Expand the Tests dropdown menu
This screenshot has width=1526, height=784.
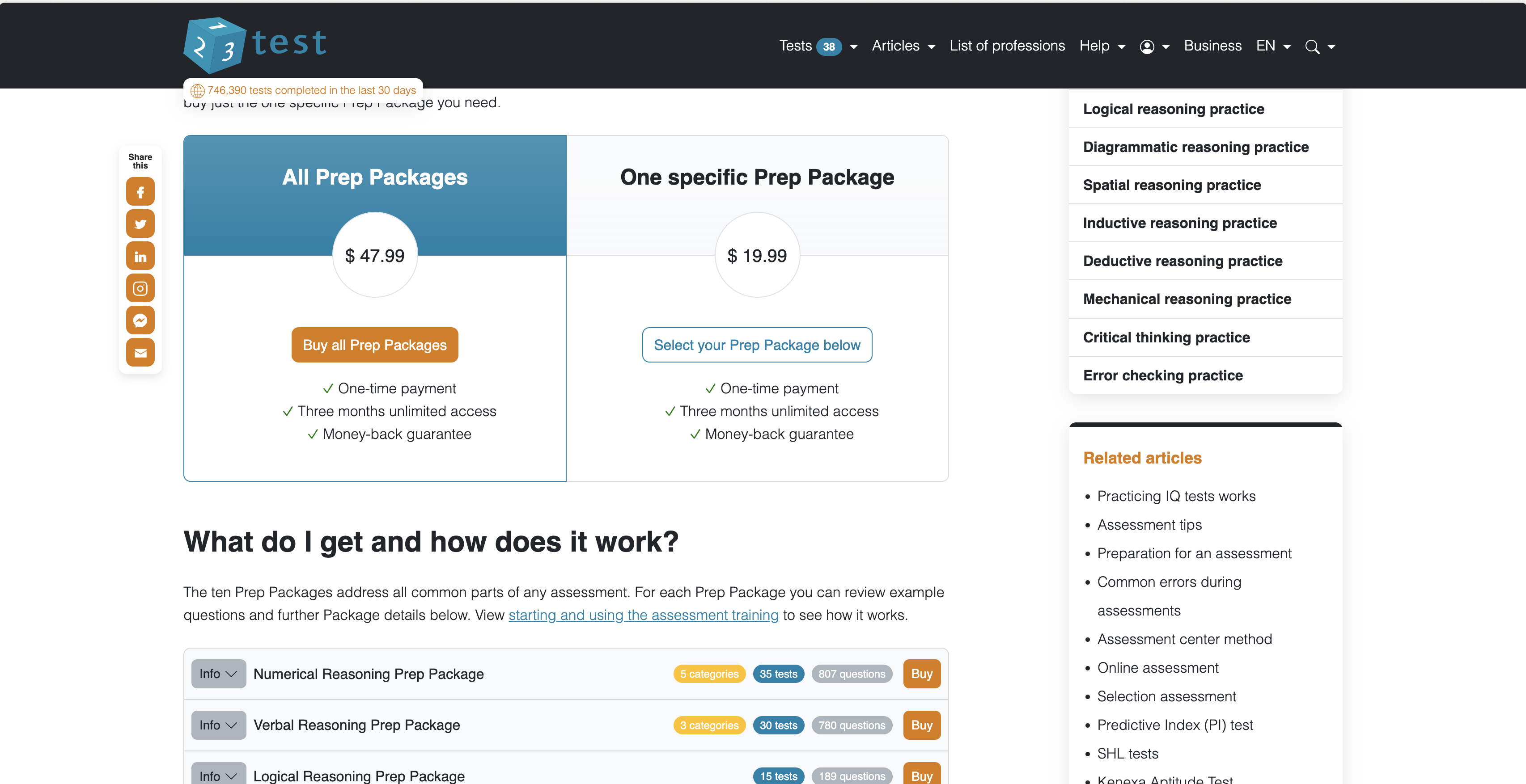(854, 46)
